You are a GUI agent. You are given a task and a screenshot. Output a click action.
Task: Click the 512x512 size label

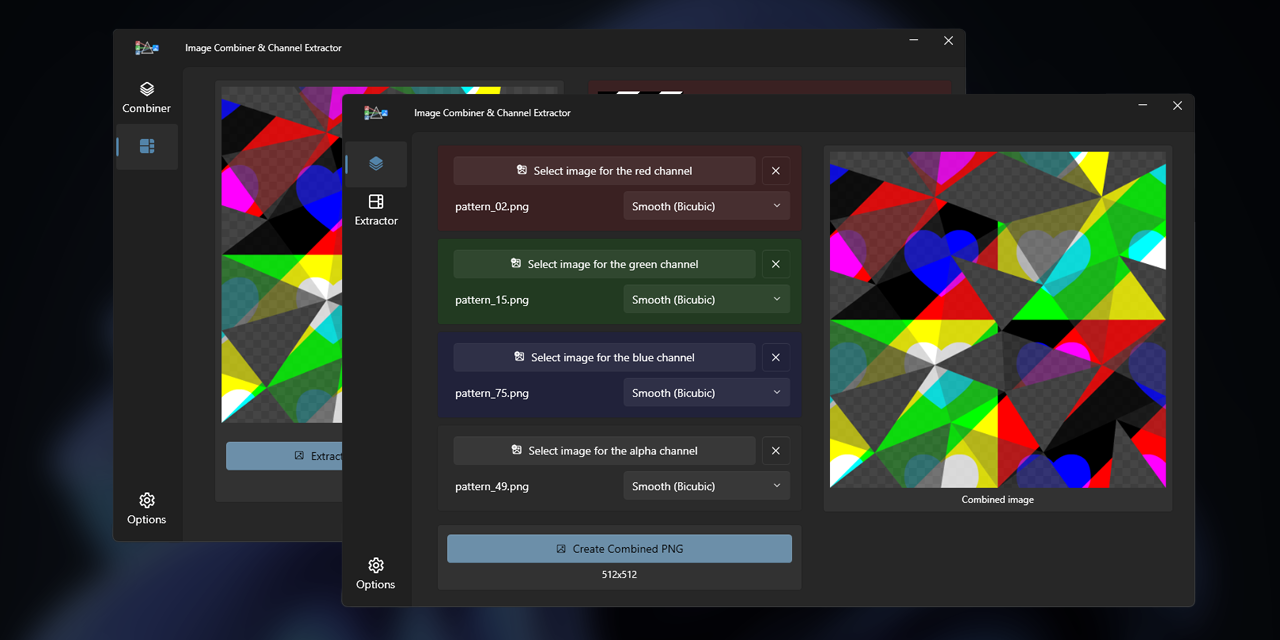pyautogui.click(x=619, y=575)
